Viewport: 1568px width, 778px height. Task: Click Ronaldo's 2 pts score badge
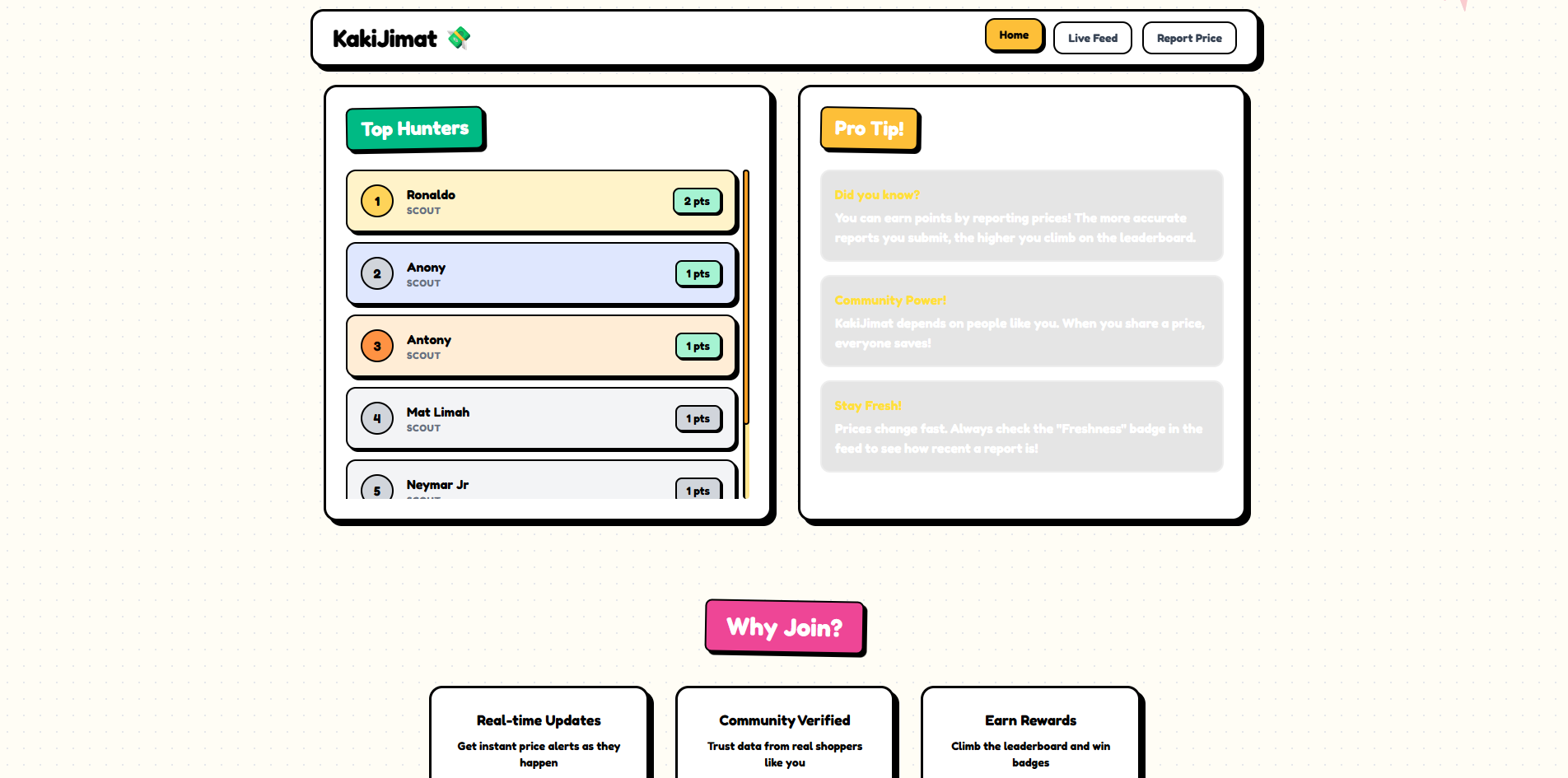click(697, 201)
